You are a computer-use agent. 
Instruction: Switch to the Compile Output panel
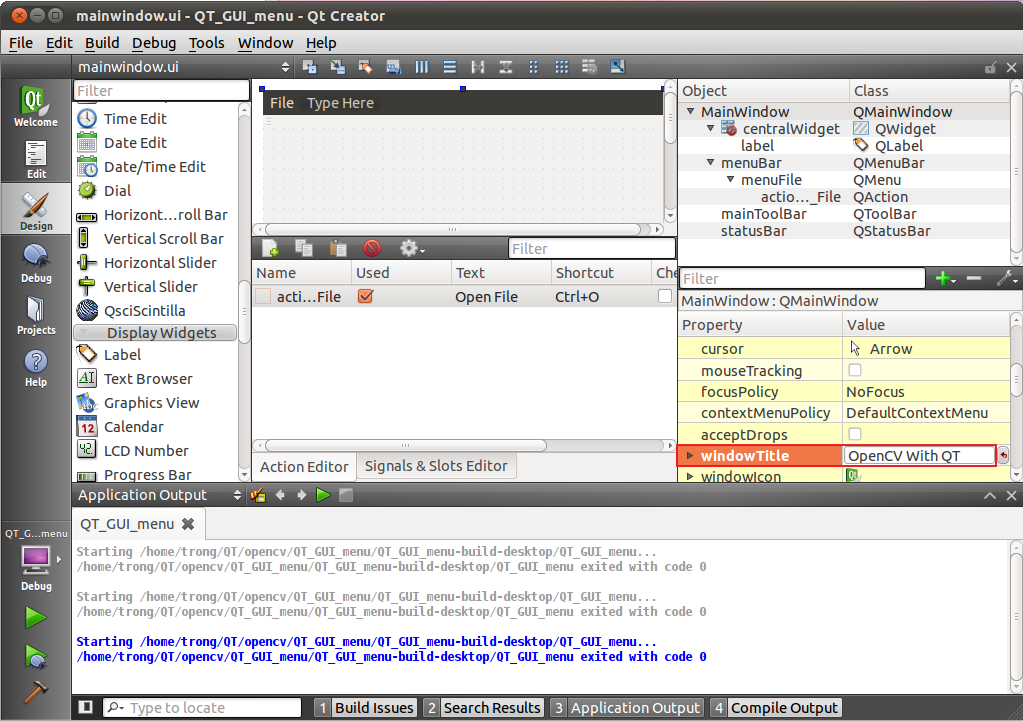pyautogui.click(x=784, y=707)
